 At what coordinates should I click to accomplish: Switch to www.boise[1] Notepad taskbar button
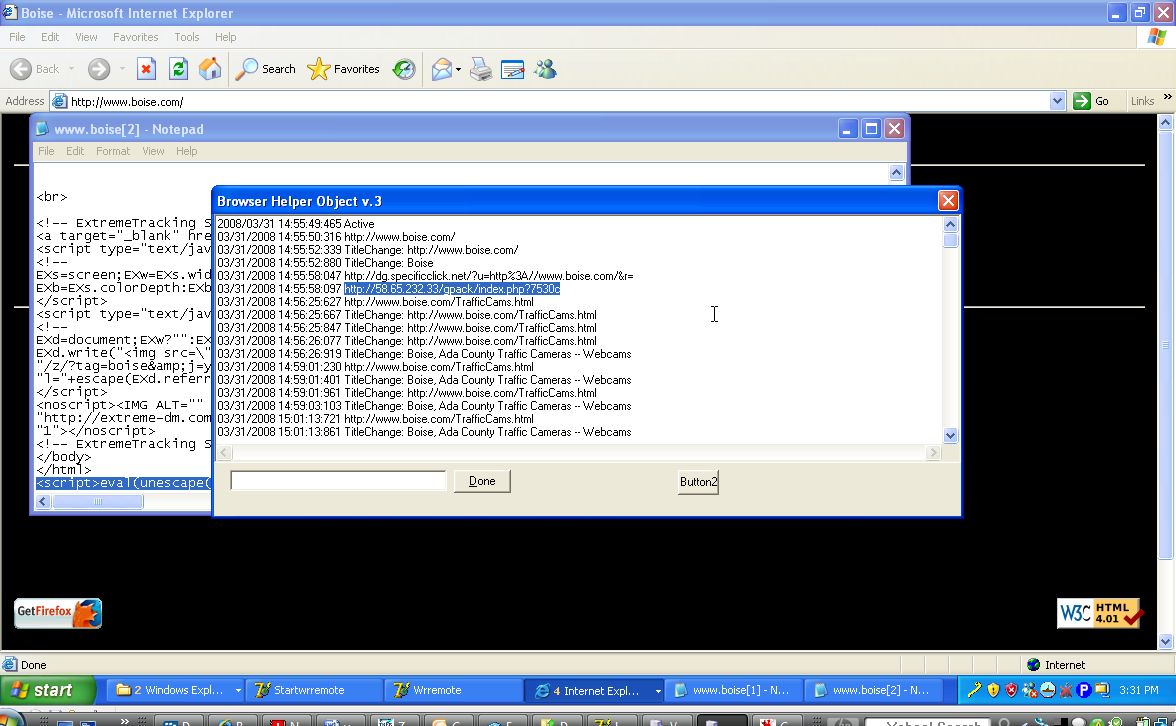coord(734,690)
